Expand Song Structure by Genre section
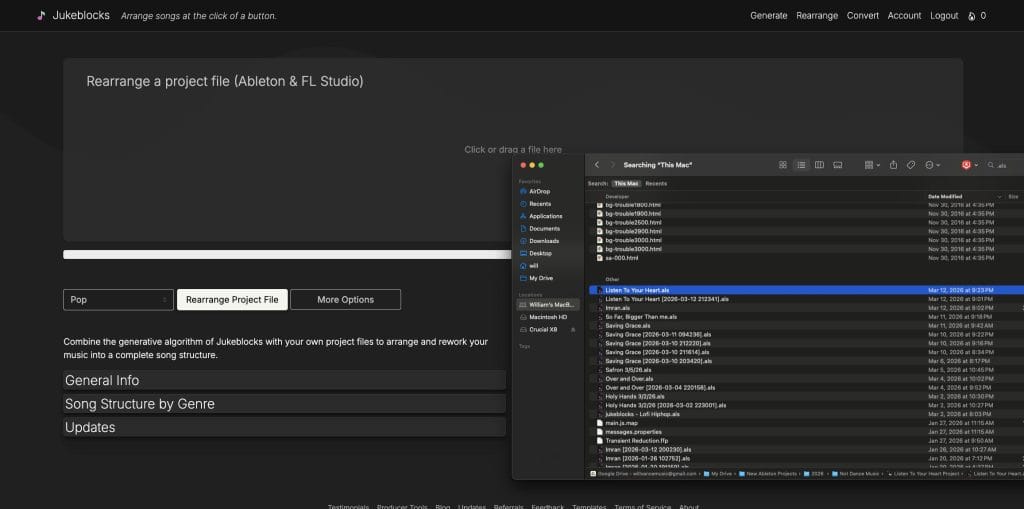1024x509 pixels. click(284, 404)
